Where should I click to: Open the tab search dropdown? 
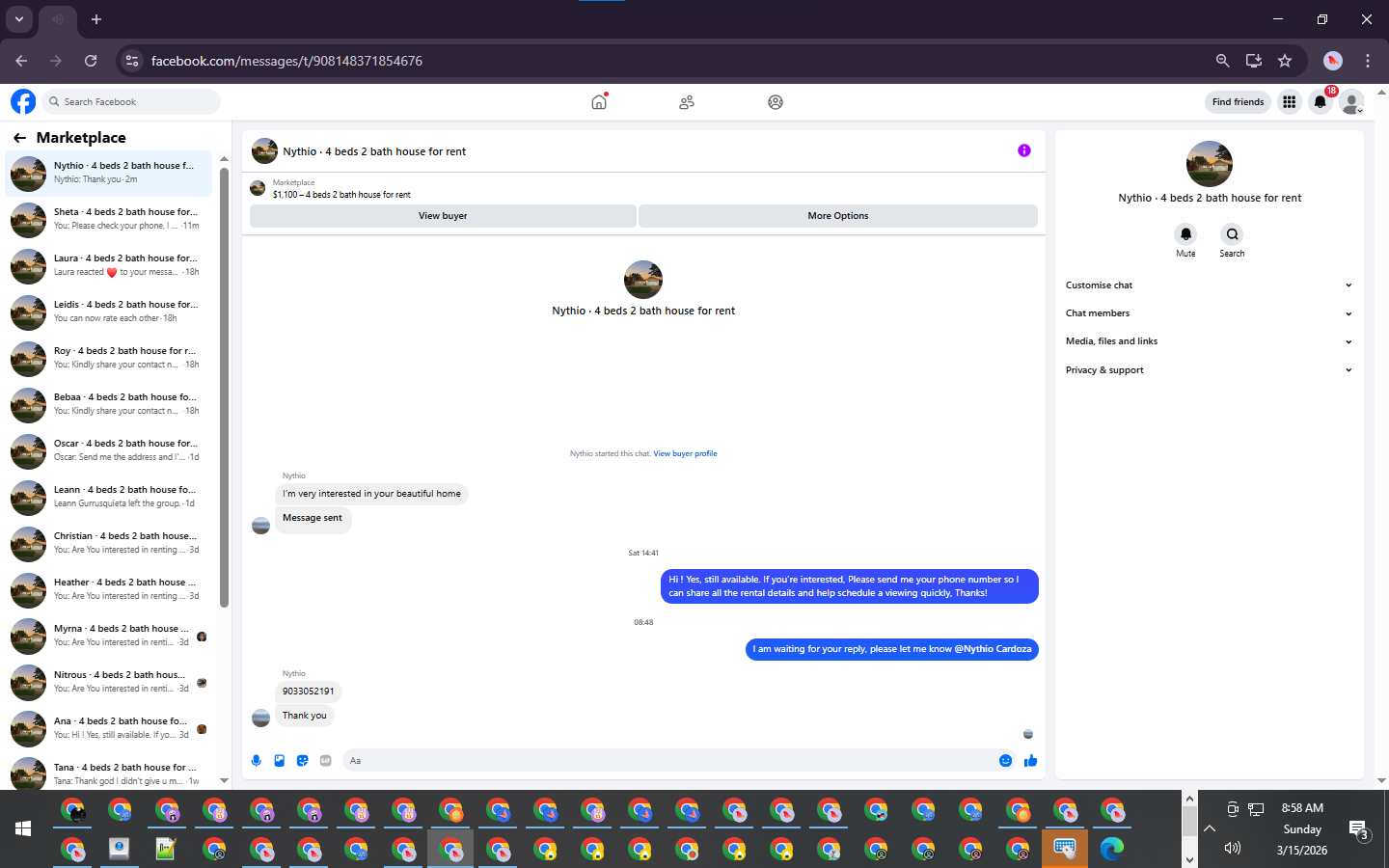pyautogui.click(x=19, y=19)
